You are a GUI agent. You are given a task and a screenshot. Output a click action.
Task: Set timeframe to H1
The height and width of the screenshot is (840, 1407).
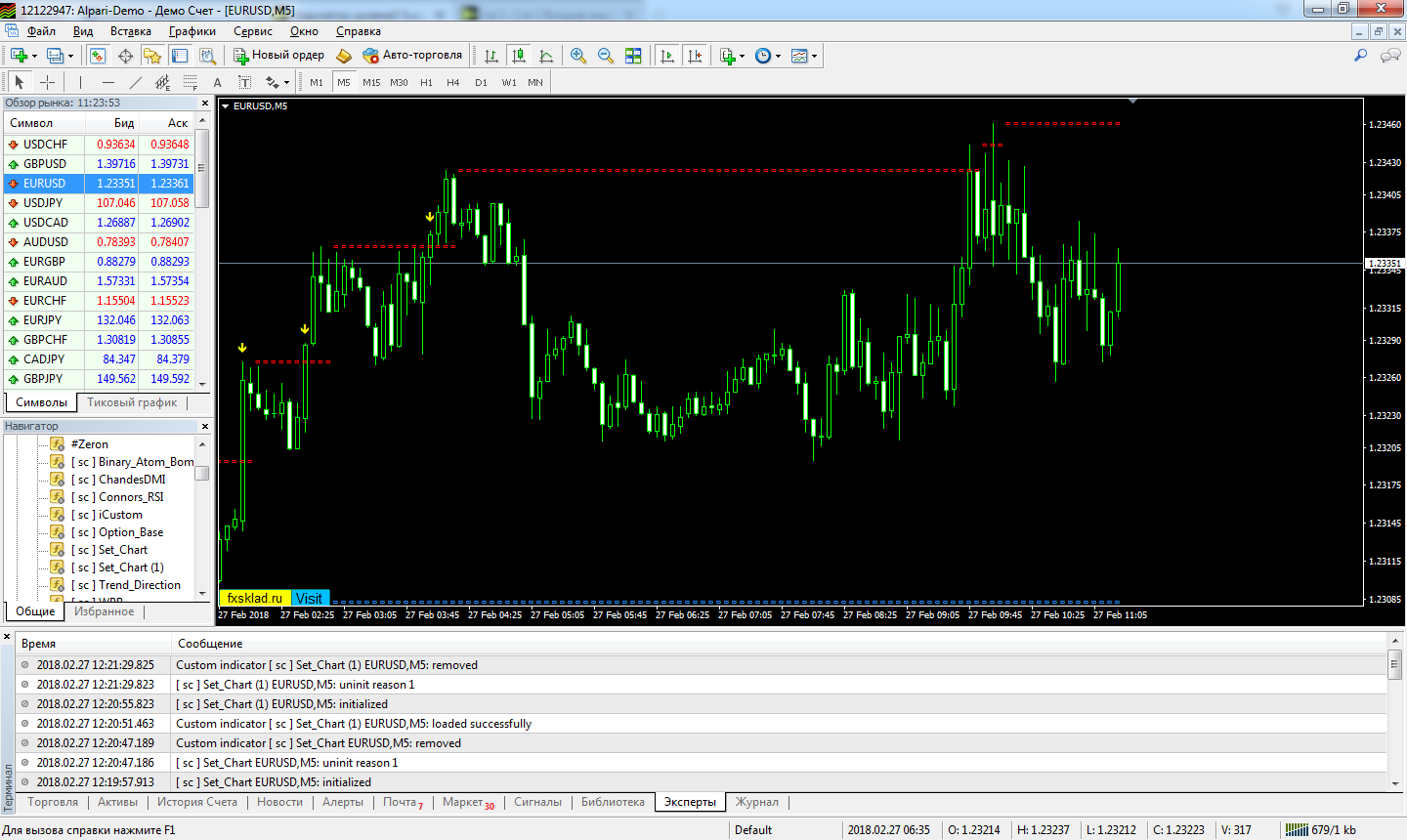pos(426,83)
